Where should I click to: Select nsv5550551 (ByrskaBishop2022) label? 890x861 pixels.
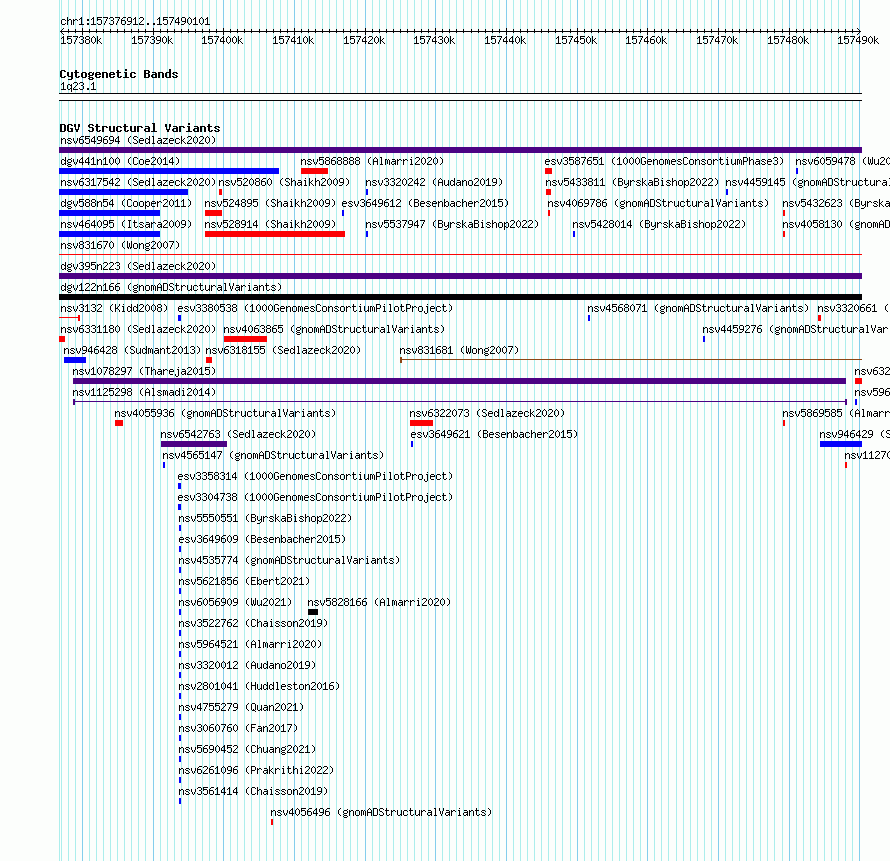(265, 518)
